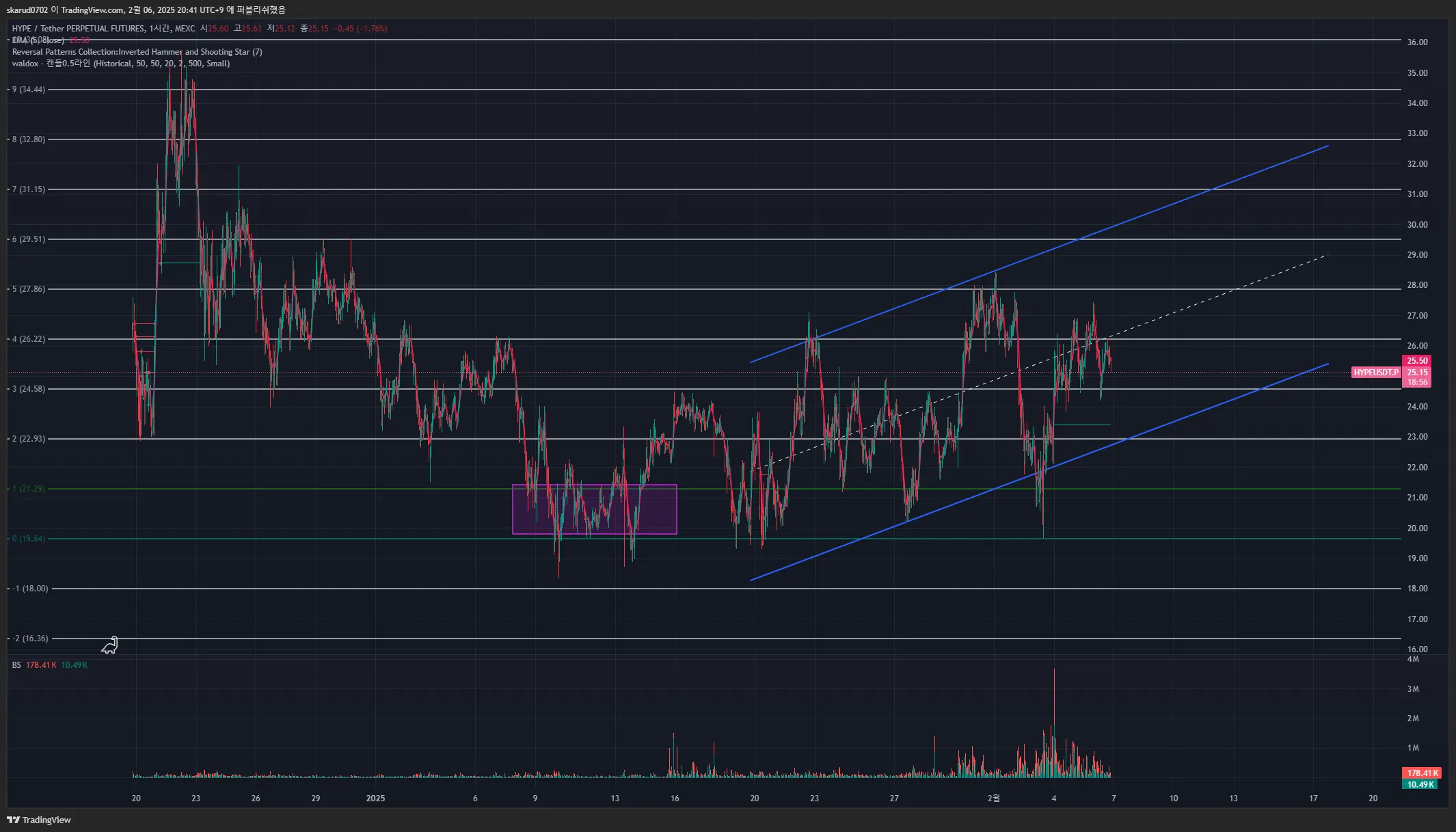Click the small dinosaur icon near level -2
The width and height of the screenshot is (1456, 832).
110,645
